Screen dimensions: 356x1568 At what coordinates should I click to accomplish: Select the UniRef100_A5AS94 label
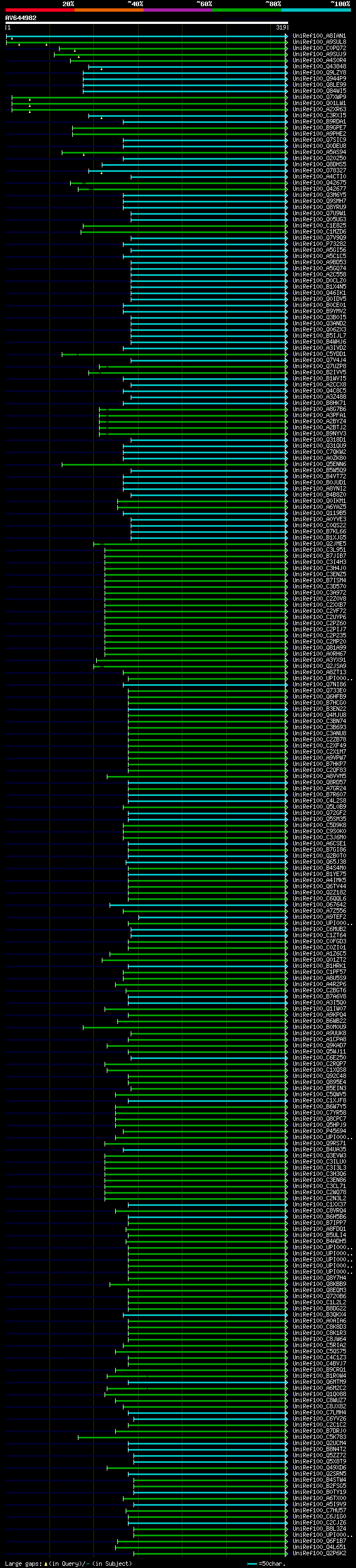[x=319, y=152]
